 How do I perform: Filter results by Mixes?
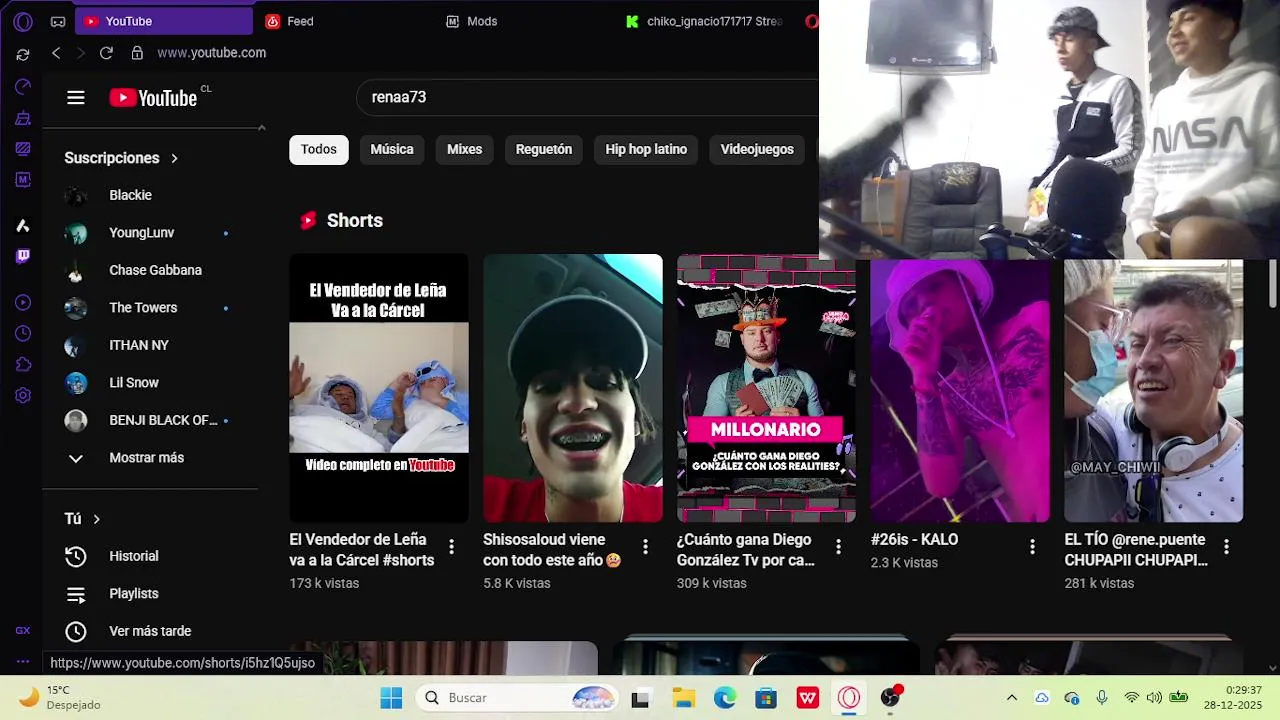click(x=464, y=150)
